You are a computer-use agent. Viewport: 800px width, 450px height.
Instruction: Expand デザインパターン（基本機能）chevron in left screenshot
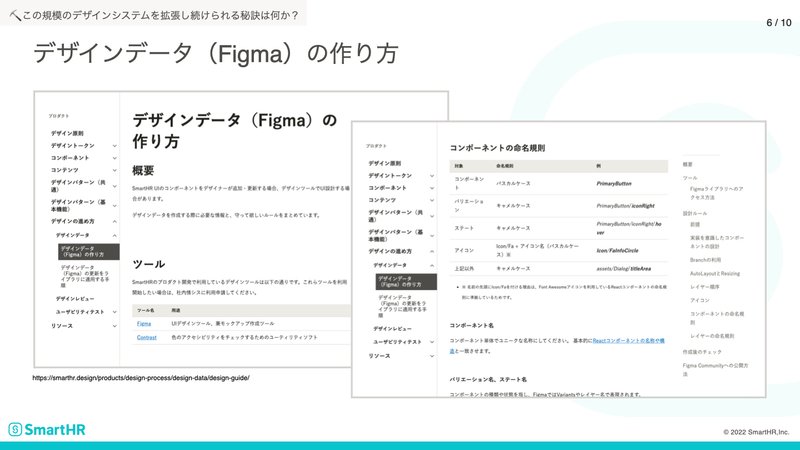[x=114, y=206]
